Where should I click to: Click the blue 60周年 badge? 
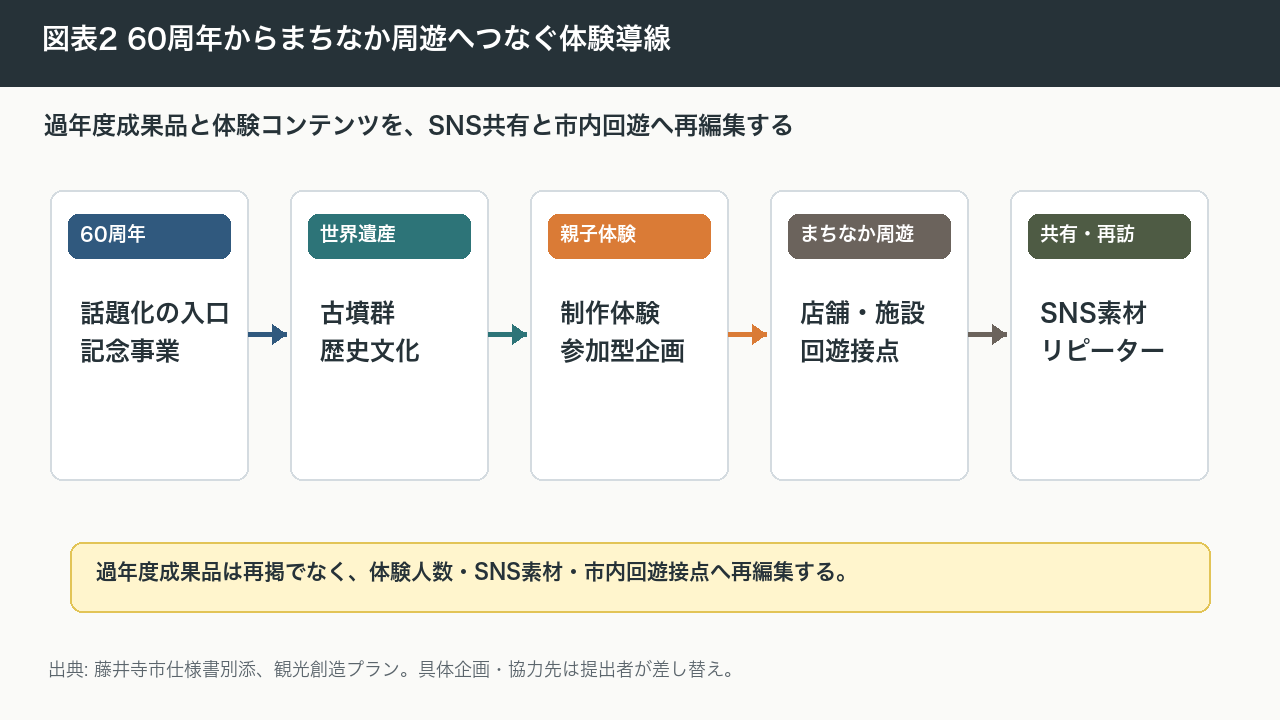(x=149, y=236)
